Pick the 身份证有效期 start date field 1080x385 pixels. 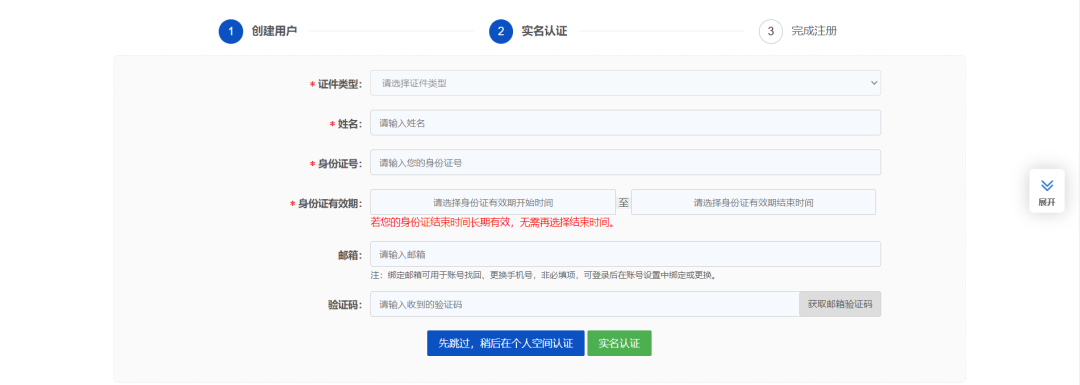(493, 202)
